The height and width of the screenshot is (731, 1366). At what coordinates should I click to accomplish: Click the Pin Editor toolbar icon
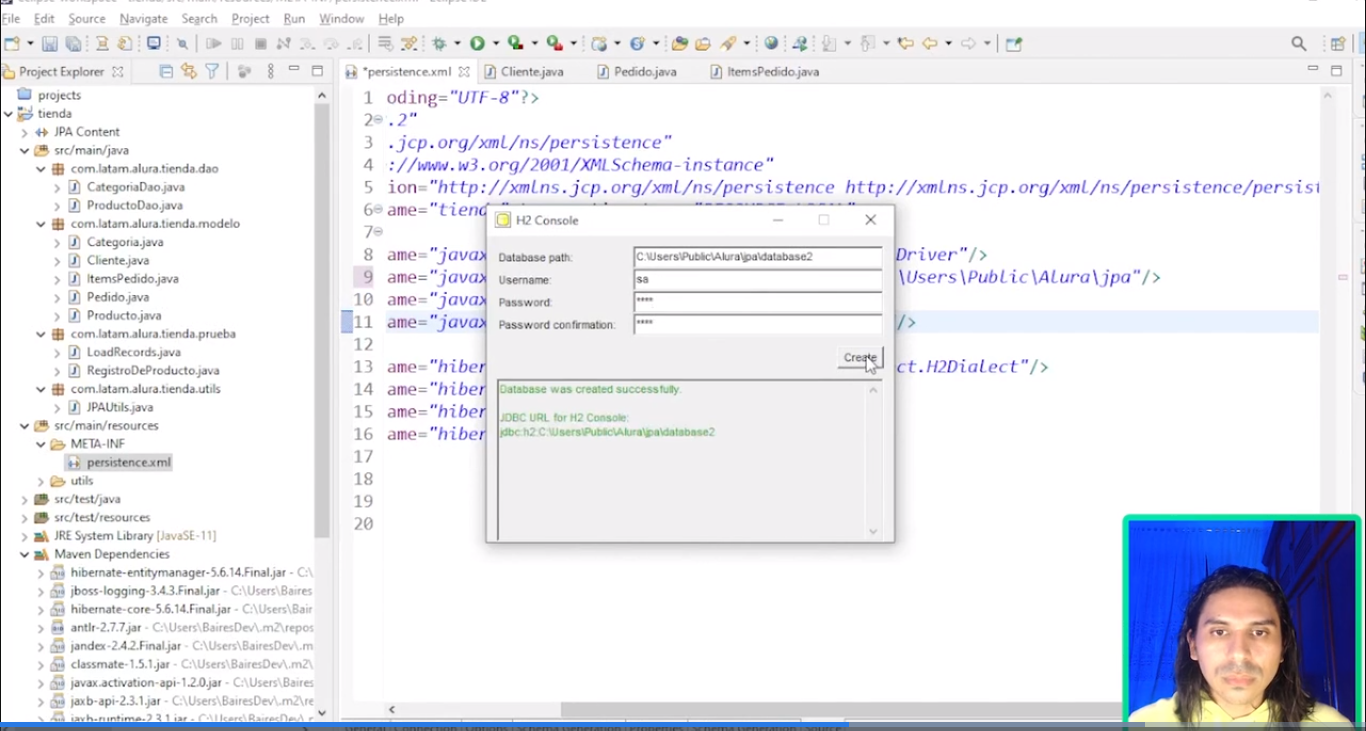pos(1014,44)
